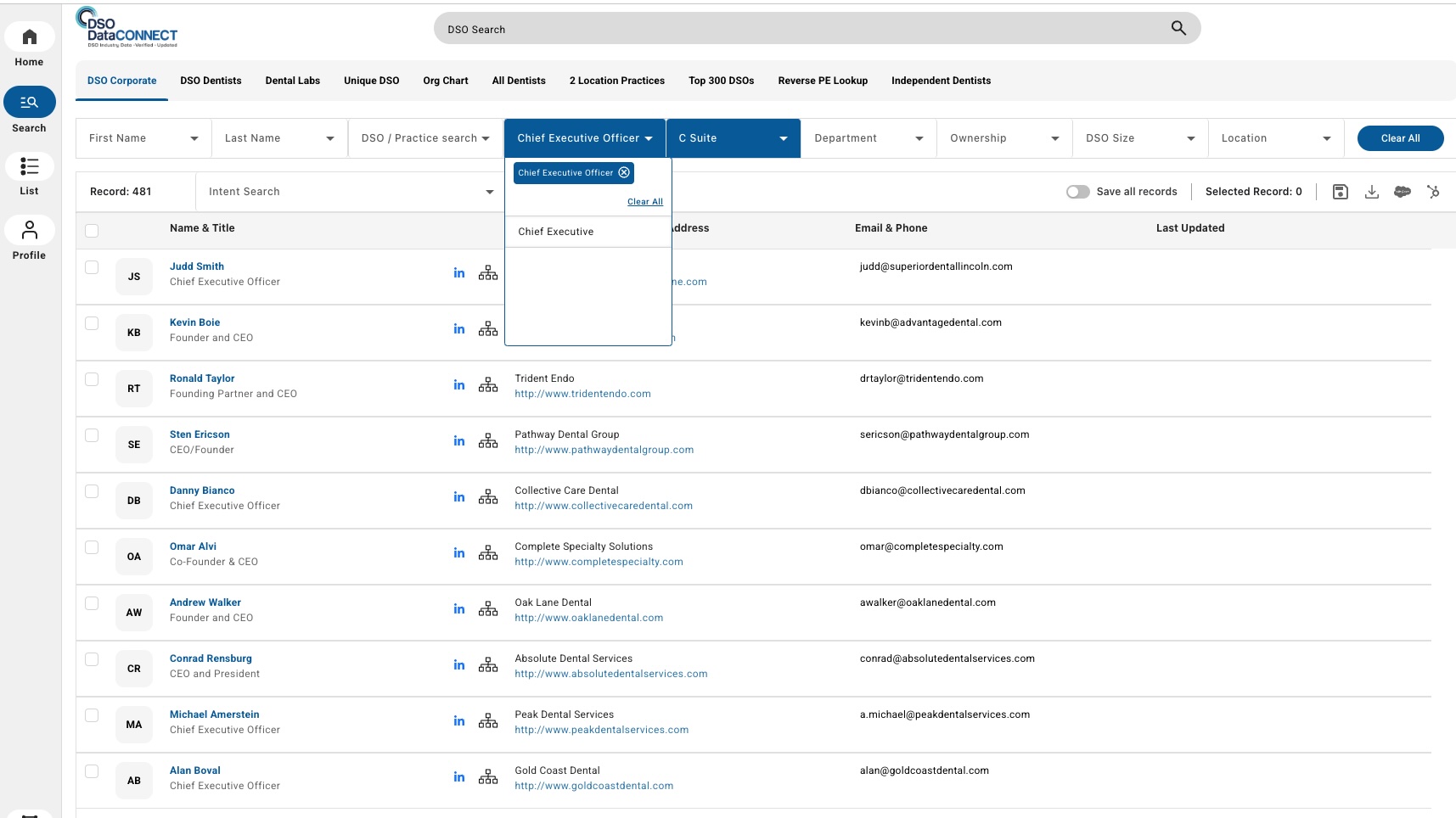Open the Department filter dropdown
The image size is (1456, 818).
[867, 137]
